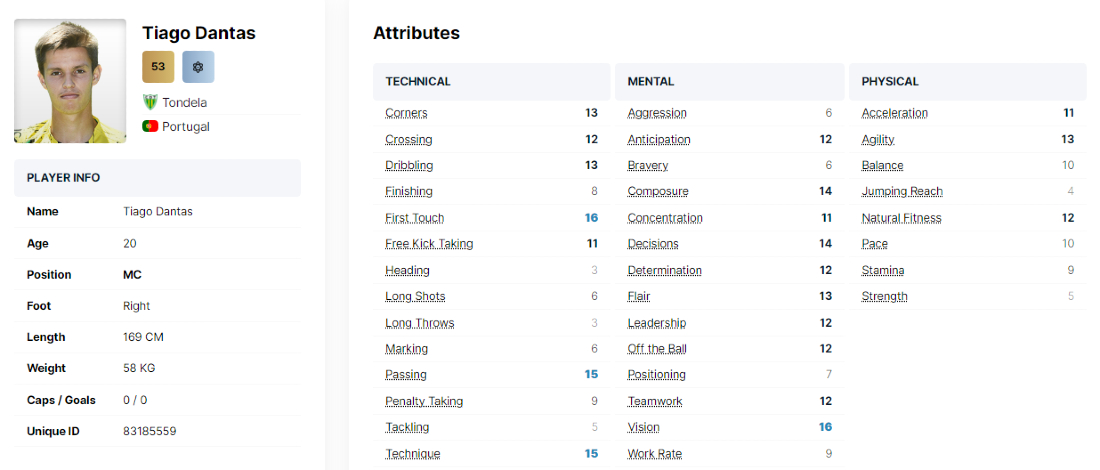The width and height of the screenshot is (1100, 470).
Task: Click the Passing attribute link
Action: click(406, 375)
